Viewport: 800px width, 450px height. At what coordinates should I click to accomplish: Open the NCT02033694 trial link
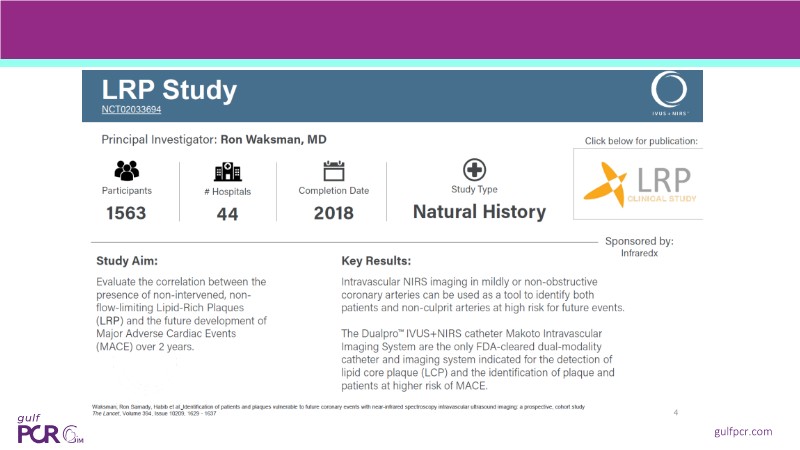pos(130,108)
